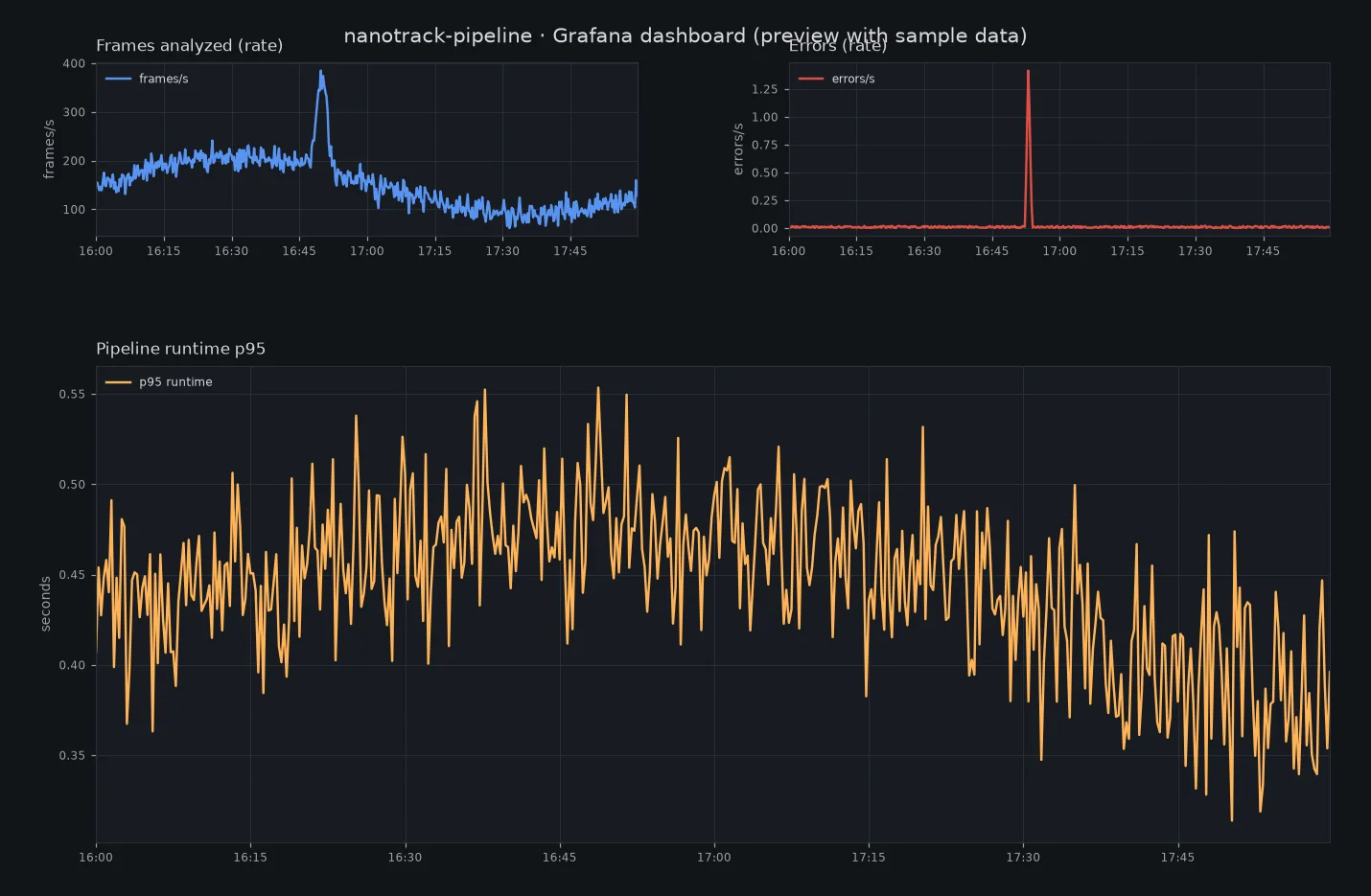This screenshot has height=896, width=1371.
Task: Click the '1.25' tick on the errors chart
Action: point(765,89)
